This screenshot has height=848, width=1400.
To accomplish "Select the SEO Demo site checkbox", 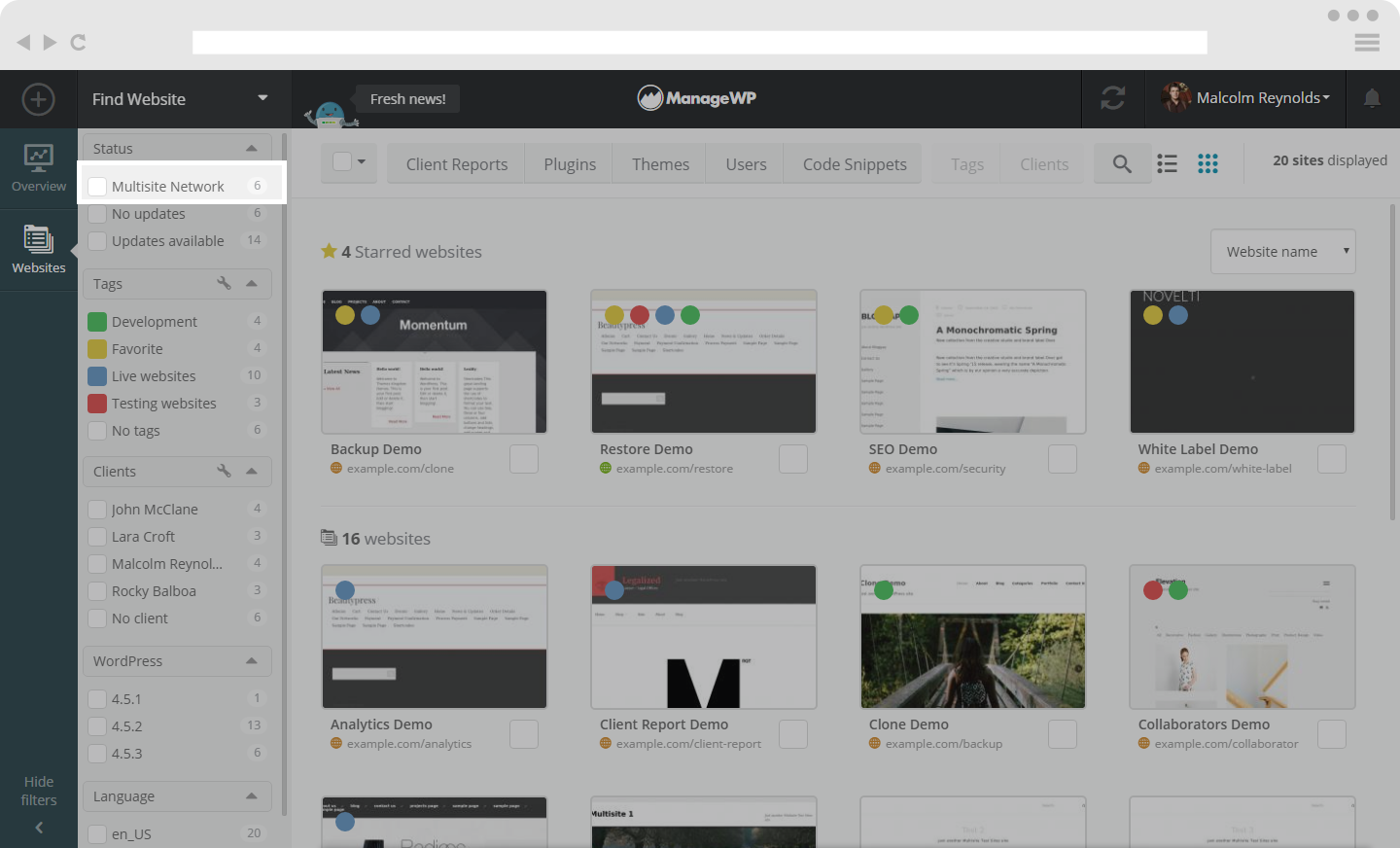I will point(1063,459).
